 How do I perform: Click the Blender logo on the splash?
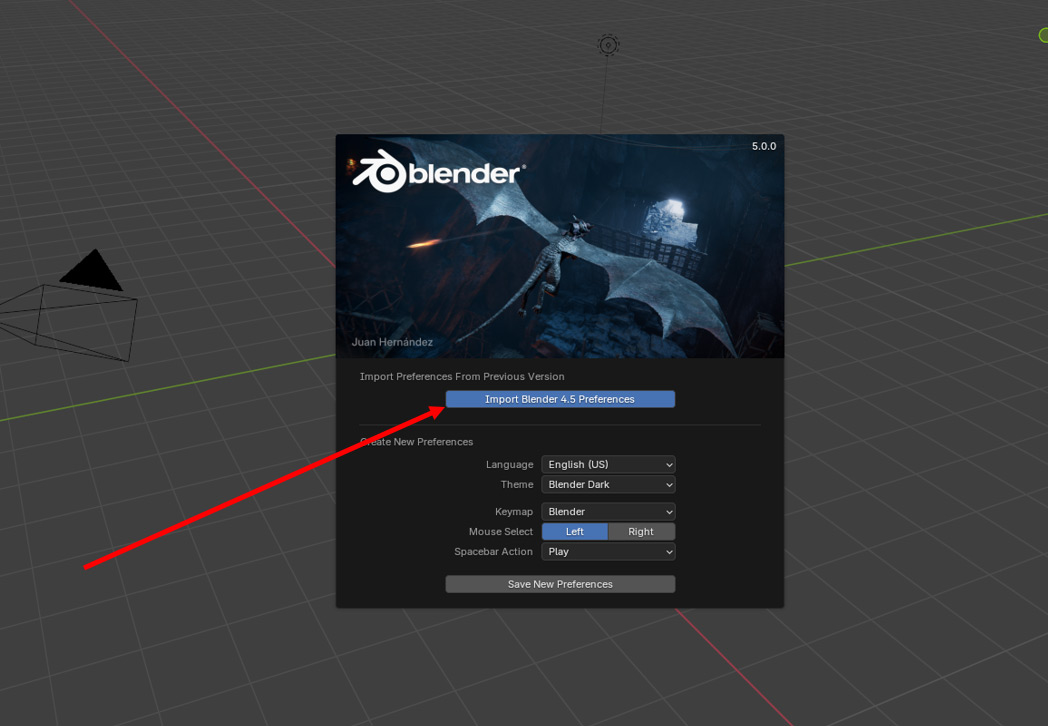click(437, 173)
